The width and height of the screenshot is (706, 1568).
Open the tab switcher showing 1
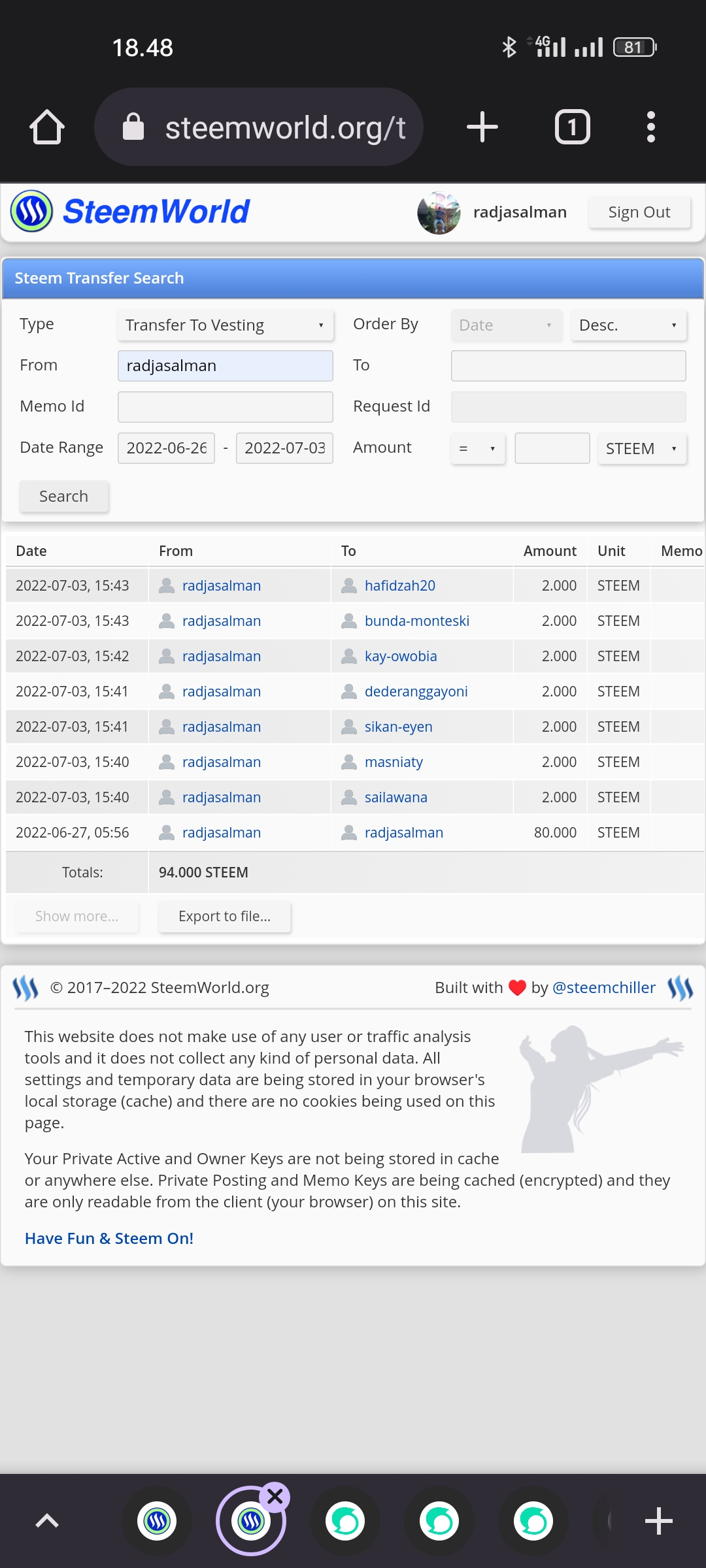point(573,127)
